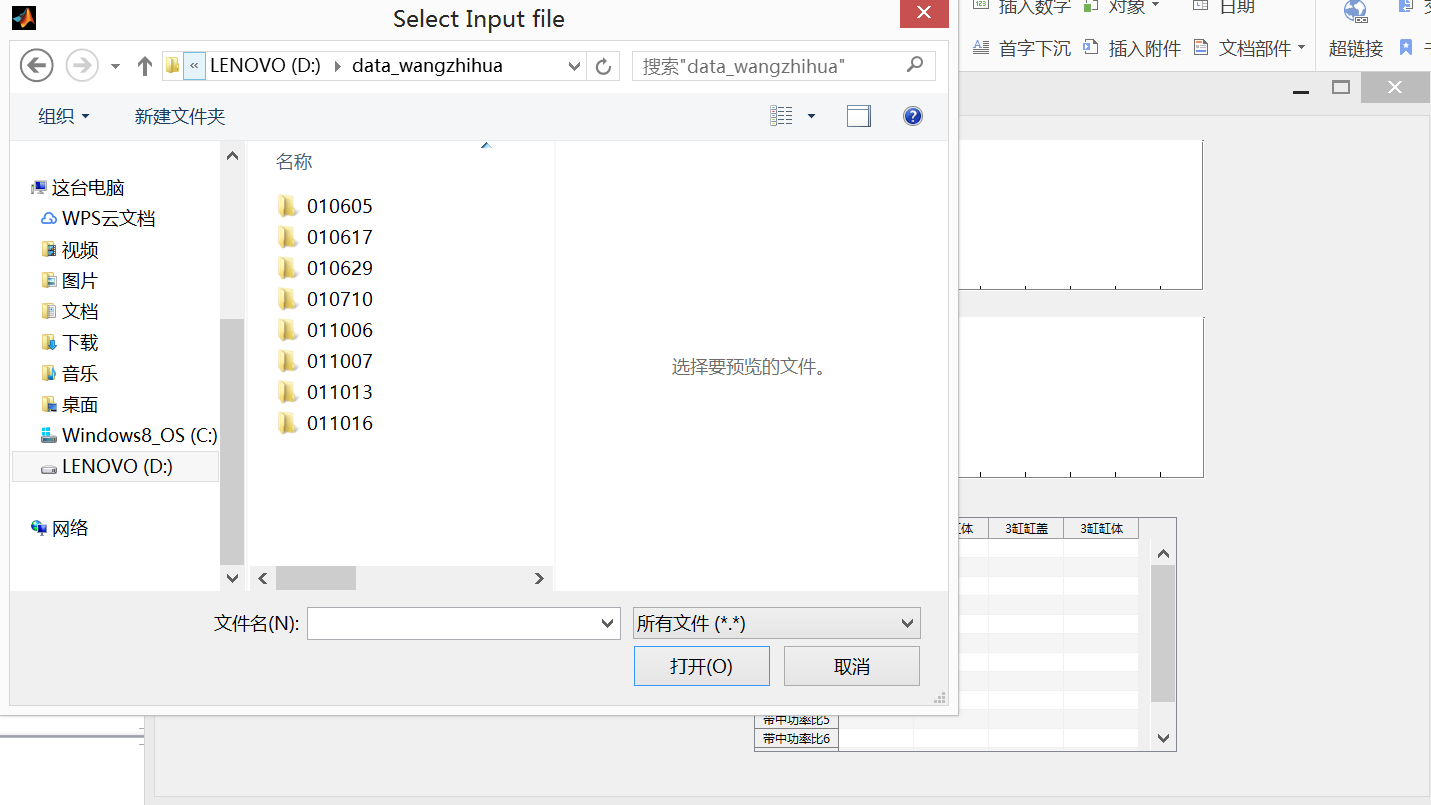This screenshot has width=1431, height=805.
Task: Click the horizontal scrollbar in file list
Action: (x=316, y=578)
